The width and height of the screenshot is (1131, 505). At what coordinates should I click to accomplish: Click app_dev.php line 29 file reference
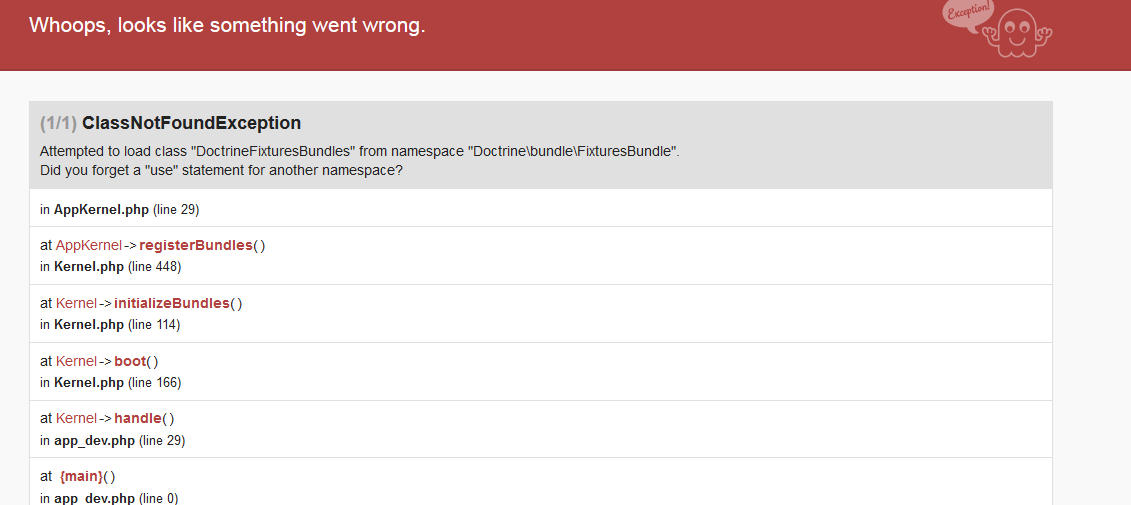[x=113, y=440]
